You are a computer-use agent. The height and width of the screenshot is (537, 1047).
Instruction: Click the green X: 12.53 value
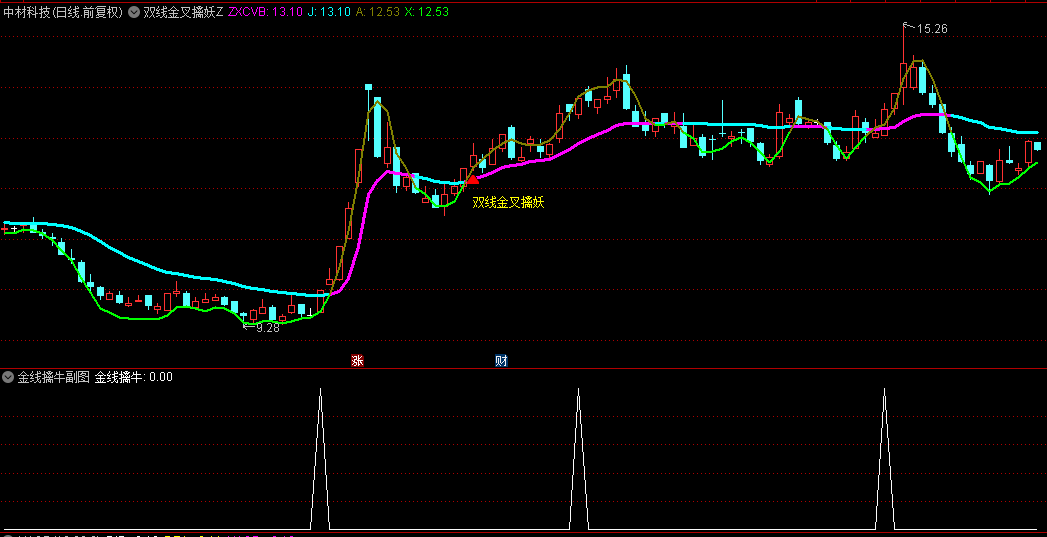427,12
